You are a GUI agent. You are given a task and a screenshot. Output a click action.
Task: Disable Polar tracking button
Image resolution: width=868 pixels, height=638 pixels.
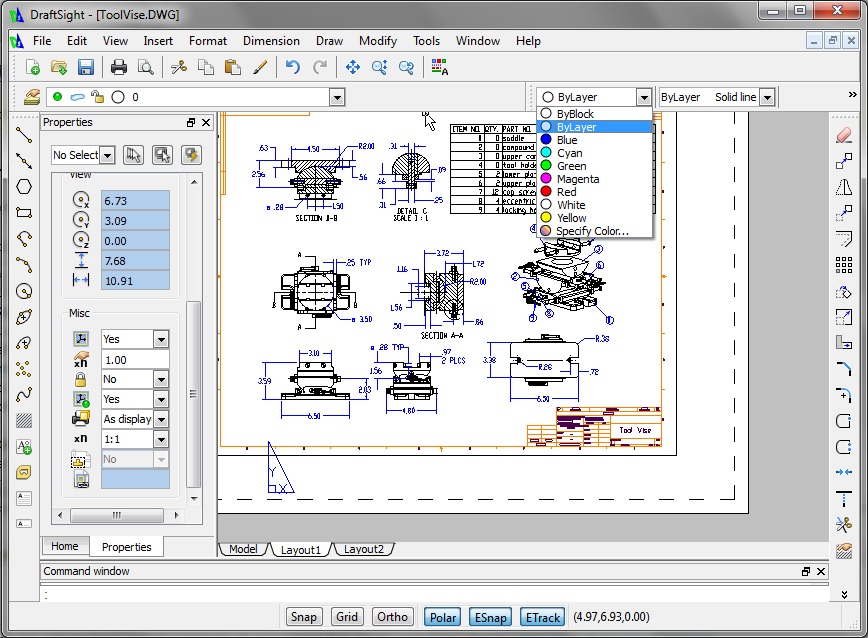pos(443,617)
